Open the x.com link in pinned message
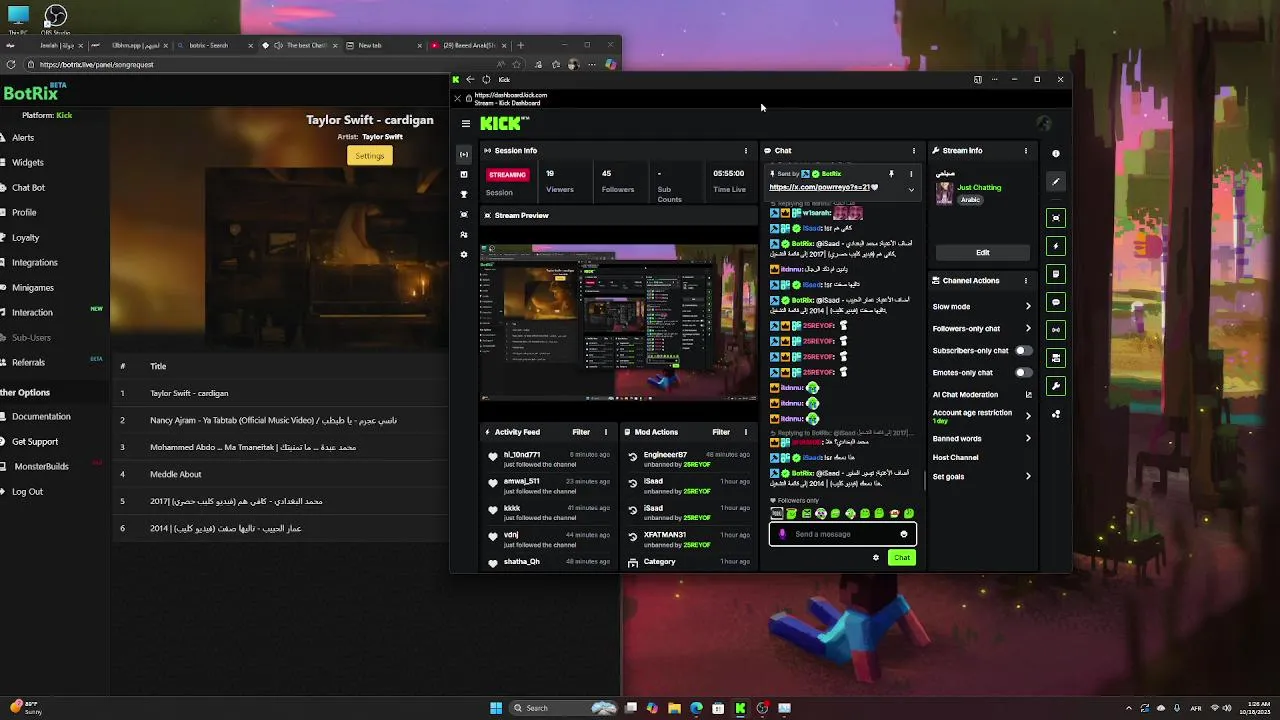This screenshot has width=1280, height=720. click(818, 187)
